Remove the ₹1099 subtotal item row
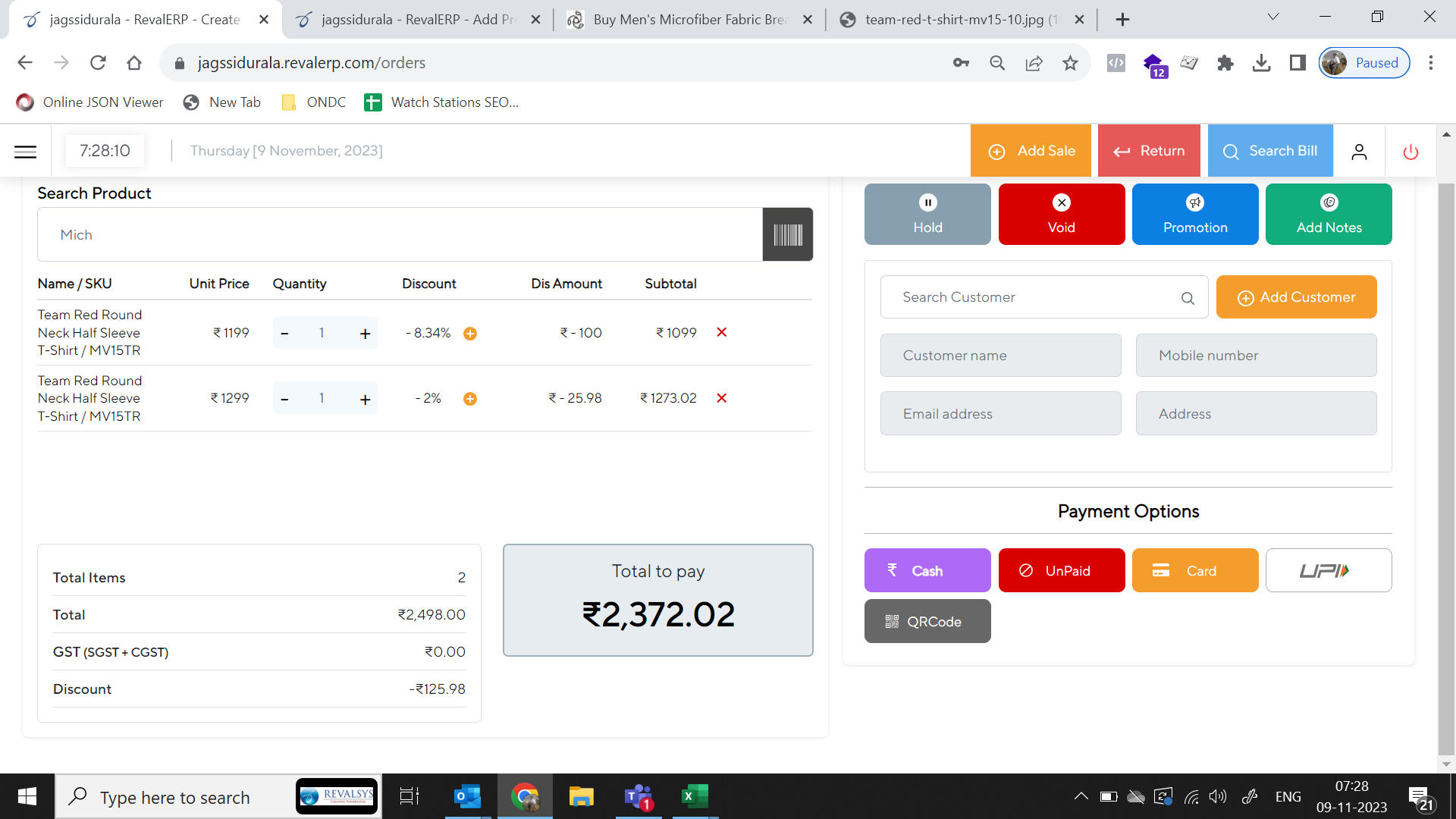1456x819 pixels. 721,332
